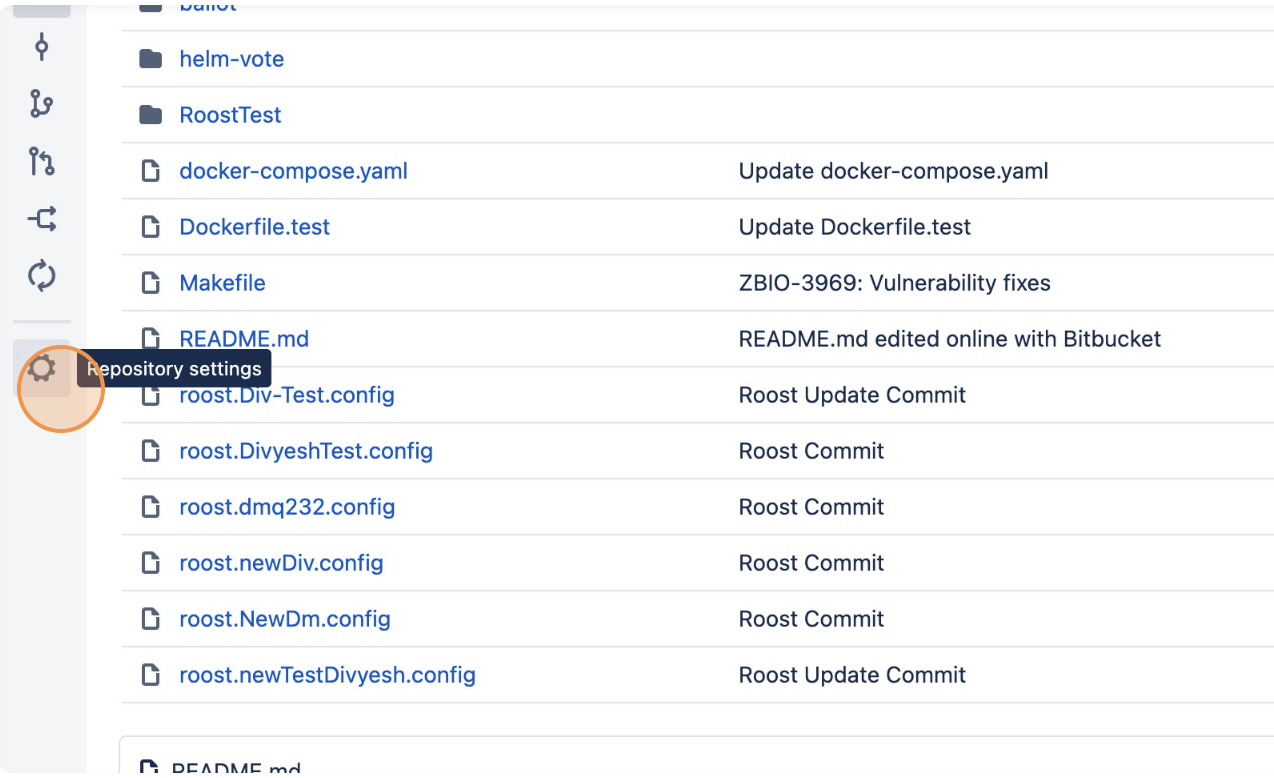Open the docker-compose.yaml file
The height and width of the screenshot is (778, 1274).
292,171
